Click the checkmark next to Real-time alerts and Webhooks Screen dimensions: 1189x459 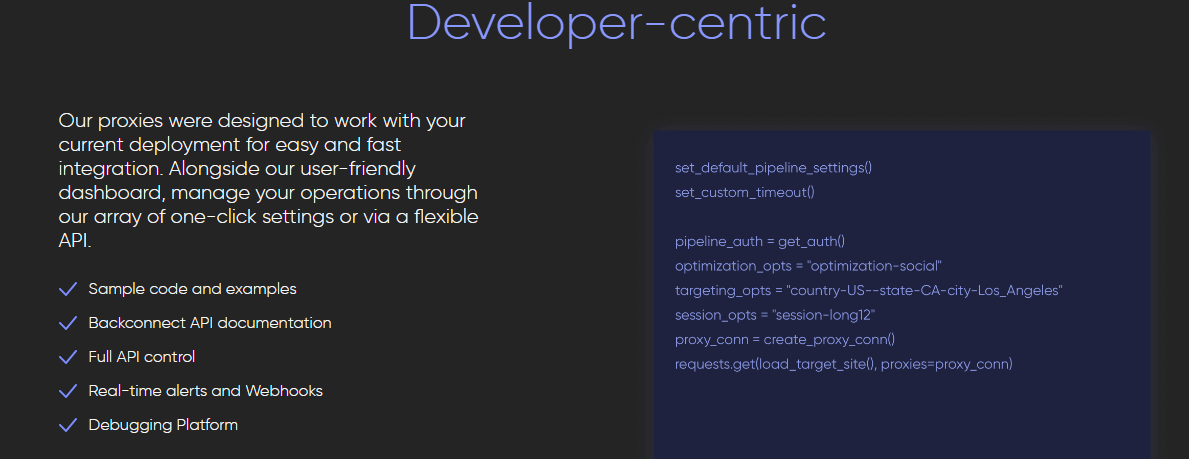(x=68, y=391)
